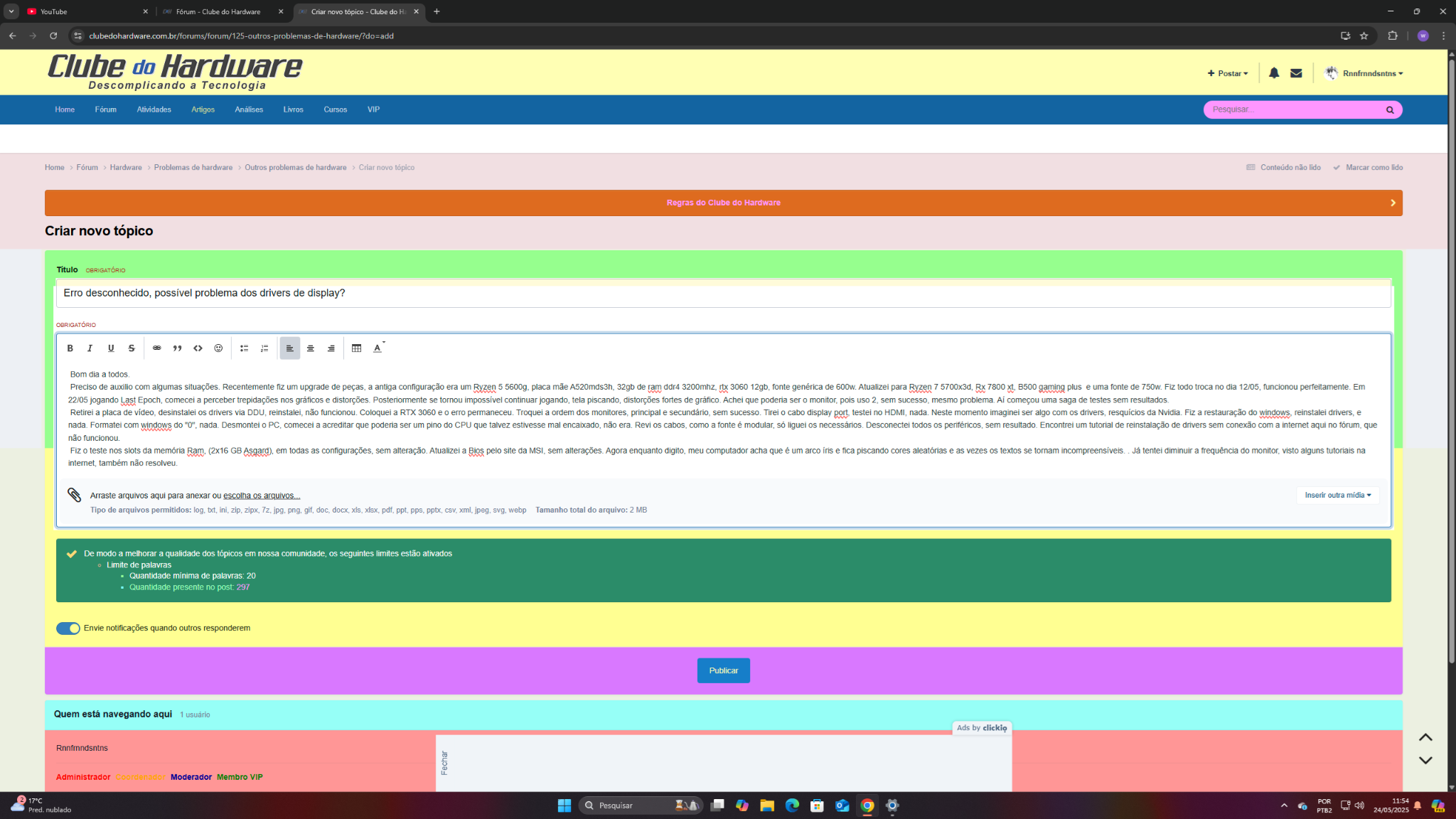This screenshot has width=1456, height=819.
Task: Open Análises in navigation bar
Action: point(249,109)
